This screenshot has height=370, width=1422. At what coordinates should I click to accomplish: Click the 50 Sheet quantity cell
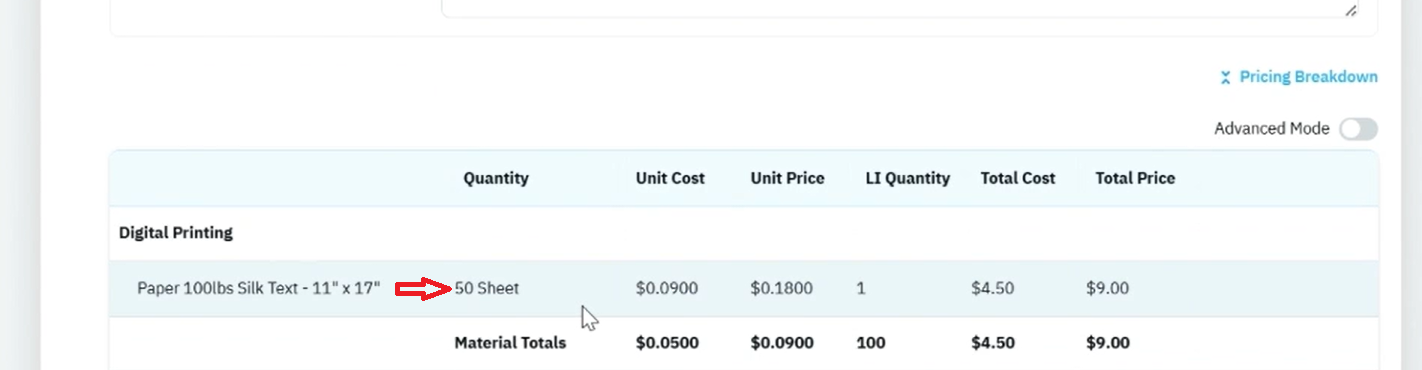click(x=487, y=288)
